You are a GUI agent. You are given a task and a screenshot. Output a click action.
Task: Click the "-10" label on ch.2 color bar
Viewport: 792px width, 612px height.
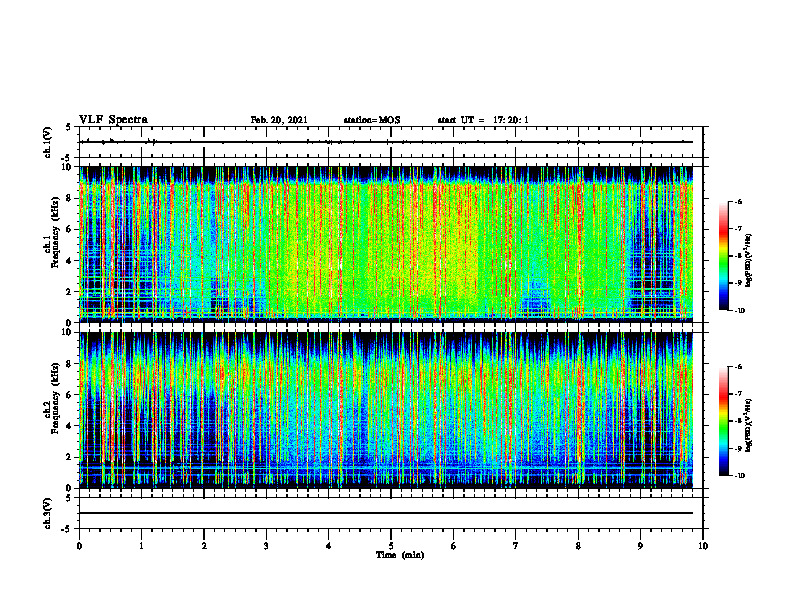tap(739, 476)
